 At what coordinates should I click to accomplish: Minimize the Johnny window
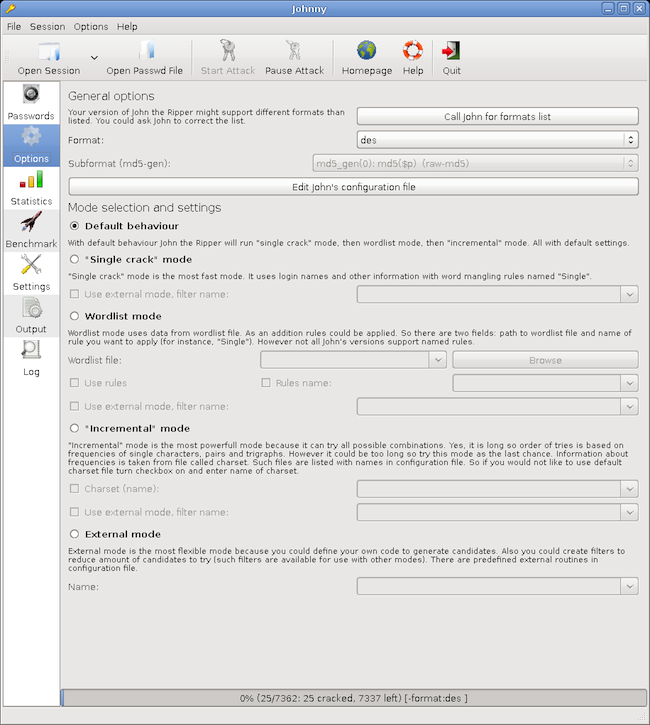(x=608, y=8)
